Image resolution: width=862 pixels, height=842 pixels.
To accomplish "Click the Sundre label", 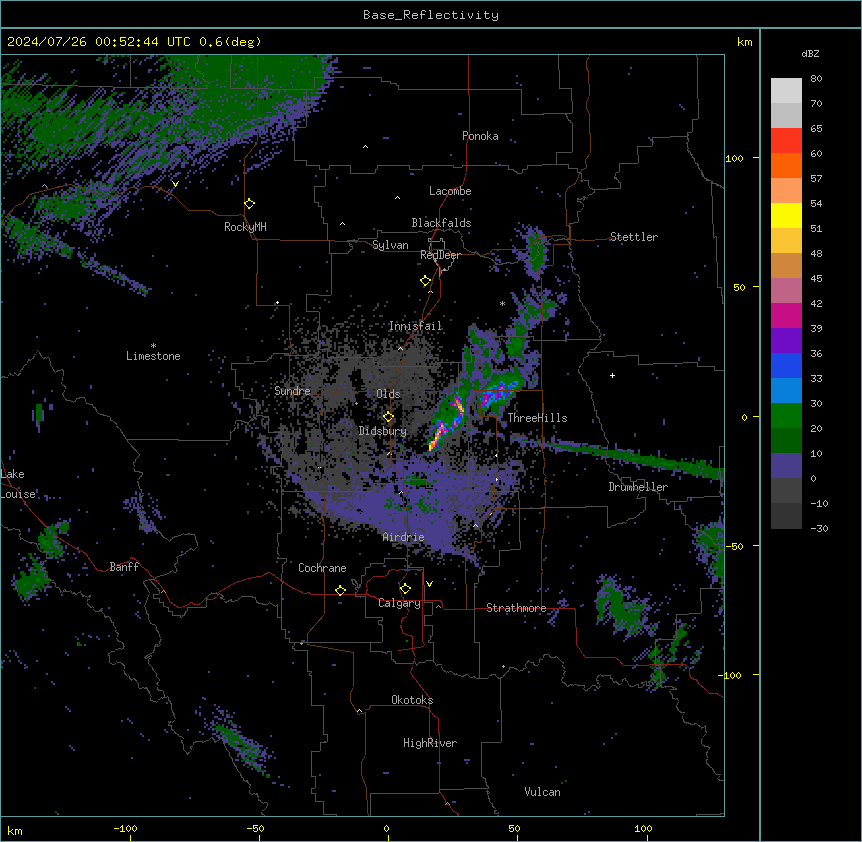I will point(292,391).
